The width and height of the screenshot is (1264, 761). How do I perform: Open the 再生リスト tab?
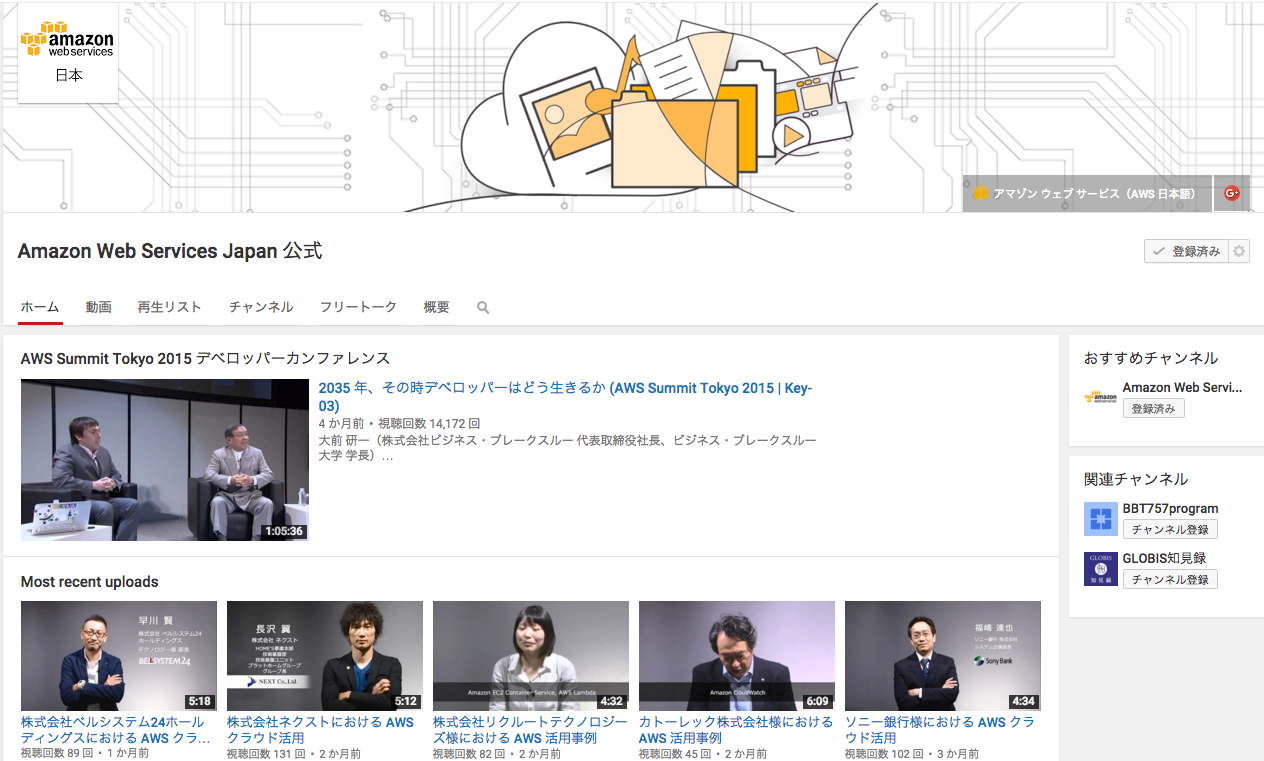[x=169, y=307]
